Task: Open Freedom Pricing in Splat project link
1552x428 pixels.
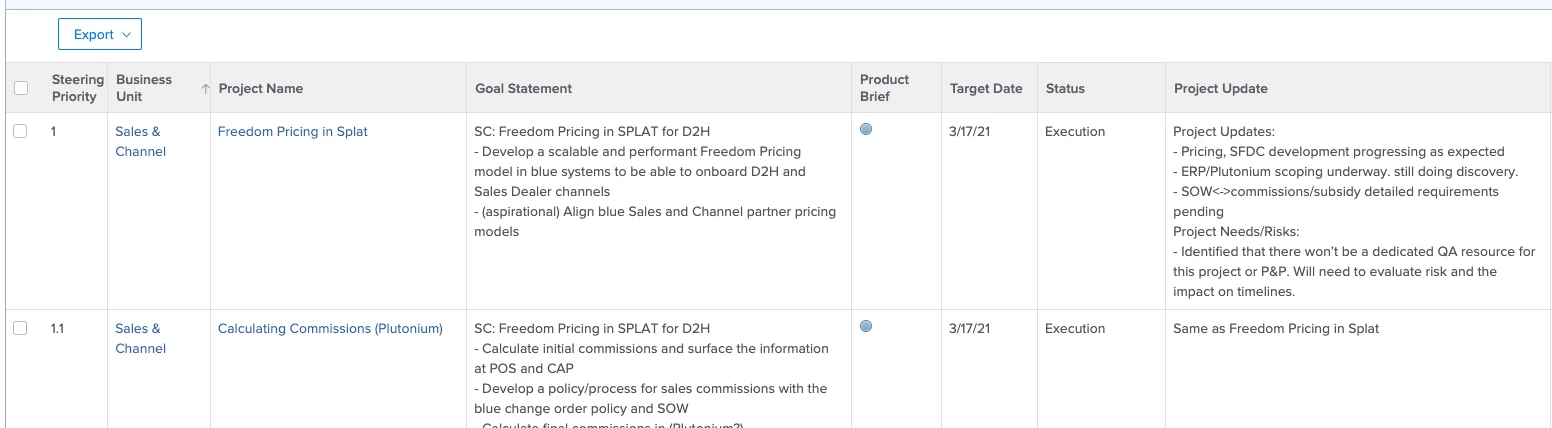Action: [293, 131]
